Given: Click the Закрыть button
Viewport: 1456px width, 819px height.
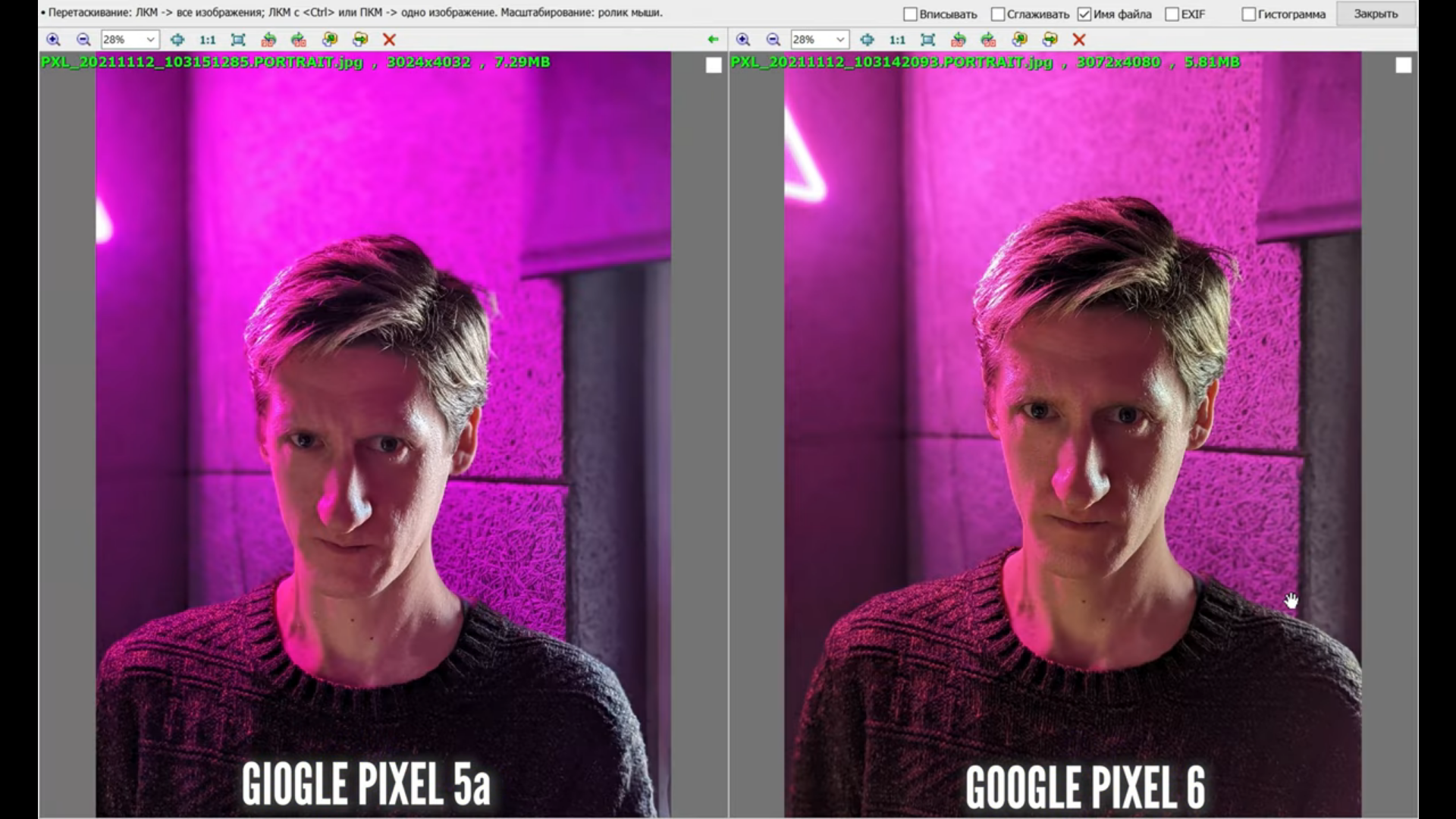Looking at the screenshot, I should coord(1375,14).
